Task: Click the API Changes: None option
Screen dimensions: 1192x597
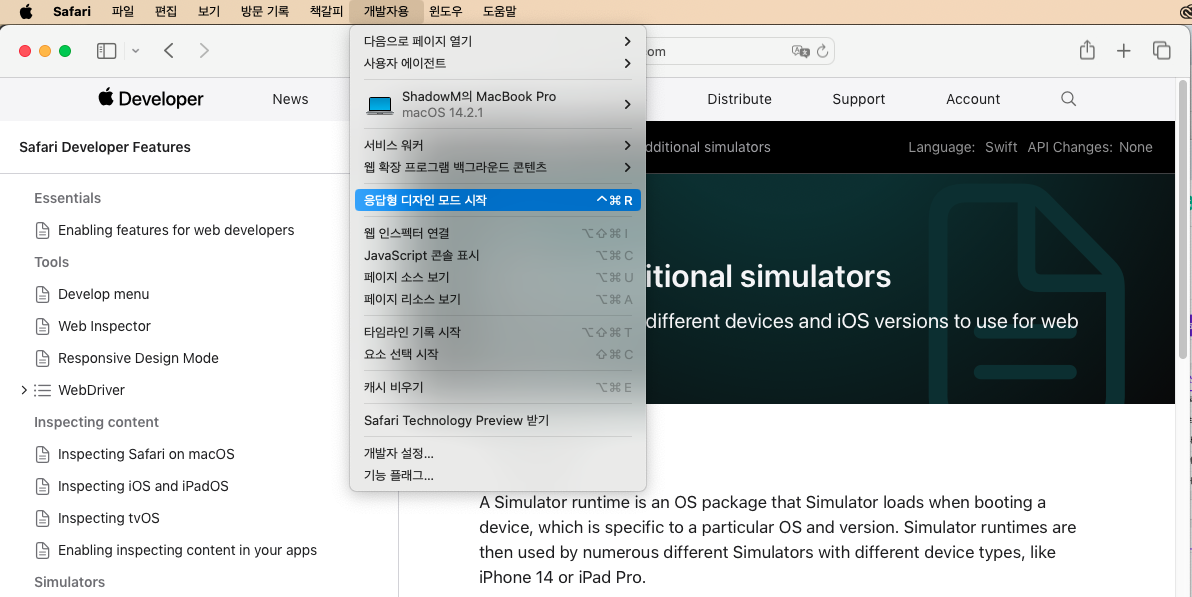Action: click(x=1090, y=147)
